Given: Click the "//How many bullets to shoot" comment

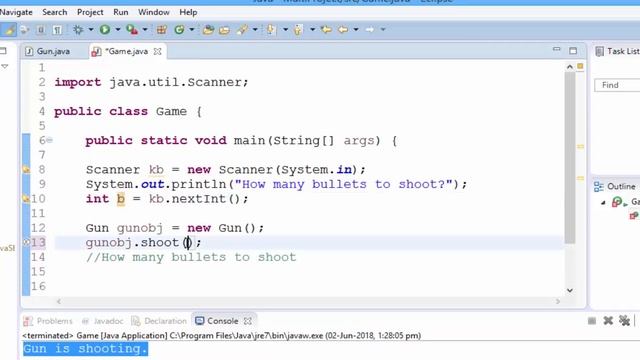Looking at the screenshot, I should pyautogui.click(x=191, y=257).
